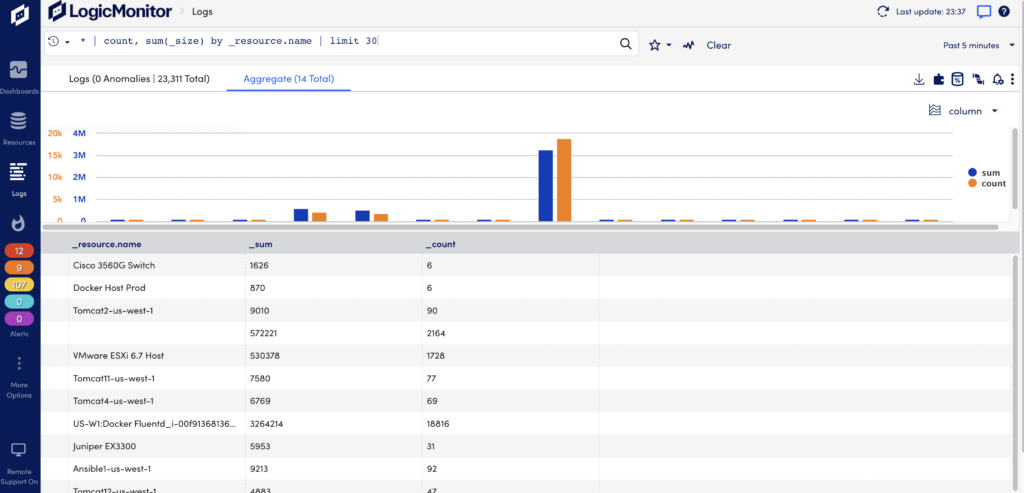Image resolution: width=1024 pixels, height=493 pixels.
Task: Open the Dashboards section in sidebar
Action: coord(19,76)
